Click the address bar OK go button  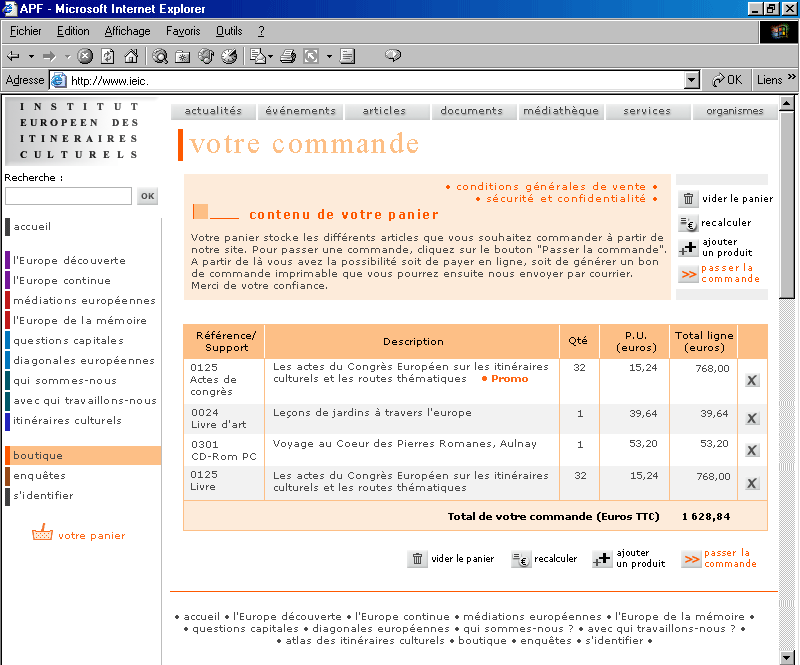pos(727,80)
